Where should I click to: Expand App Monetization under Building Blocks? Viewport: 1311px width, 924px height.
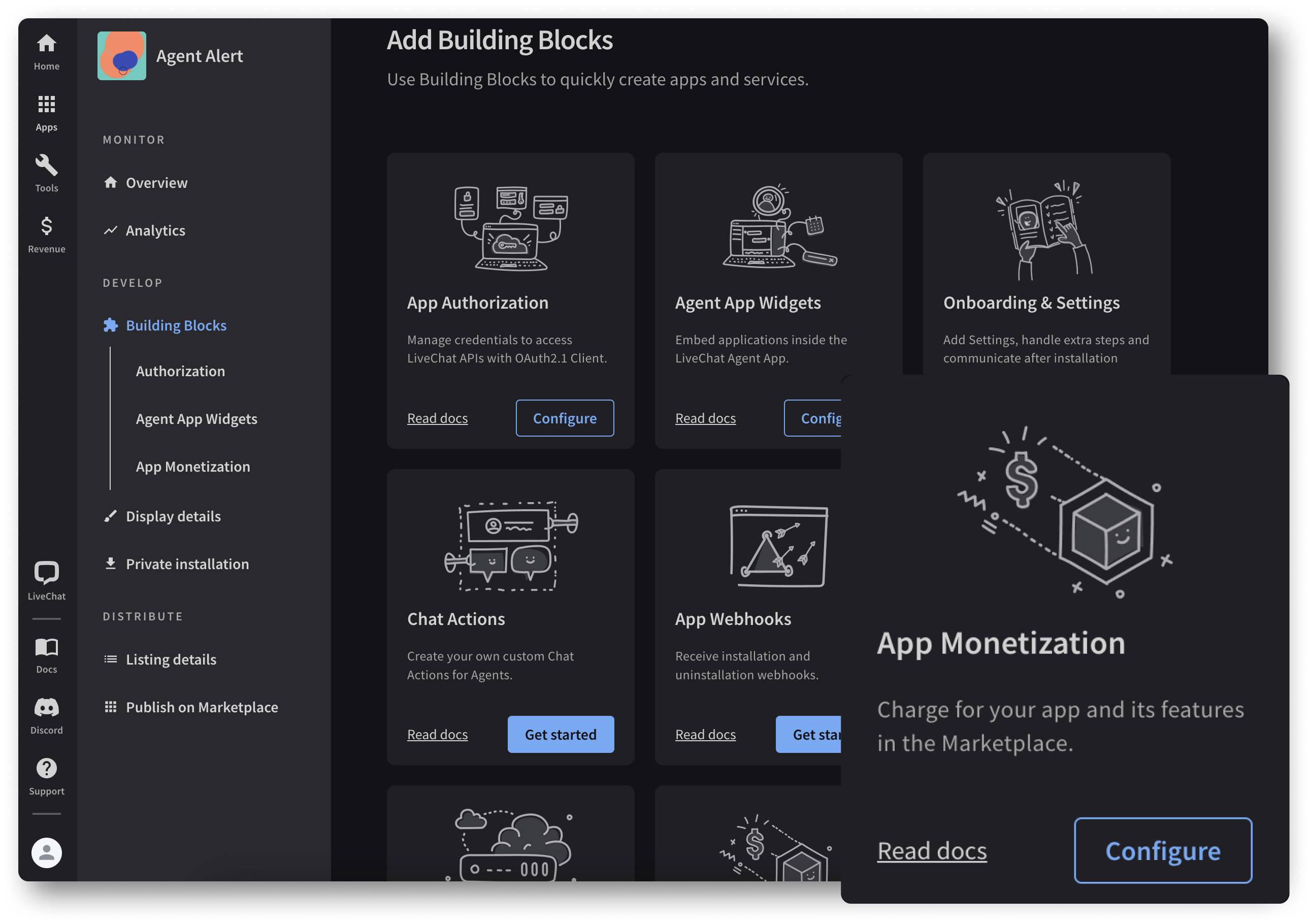(x=193, y=466)
